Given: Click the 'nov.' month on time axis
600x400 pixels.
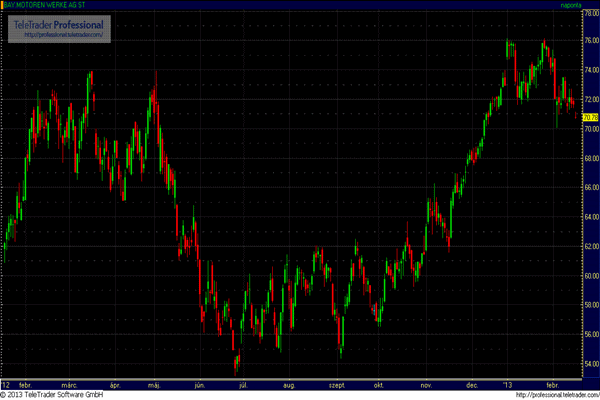Looking at the screenshot, I should point(427,384).
